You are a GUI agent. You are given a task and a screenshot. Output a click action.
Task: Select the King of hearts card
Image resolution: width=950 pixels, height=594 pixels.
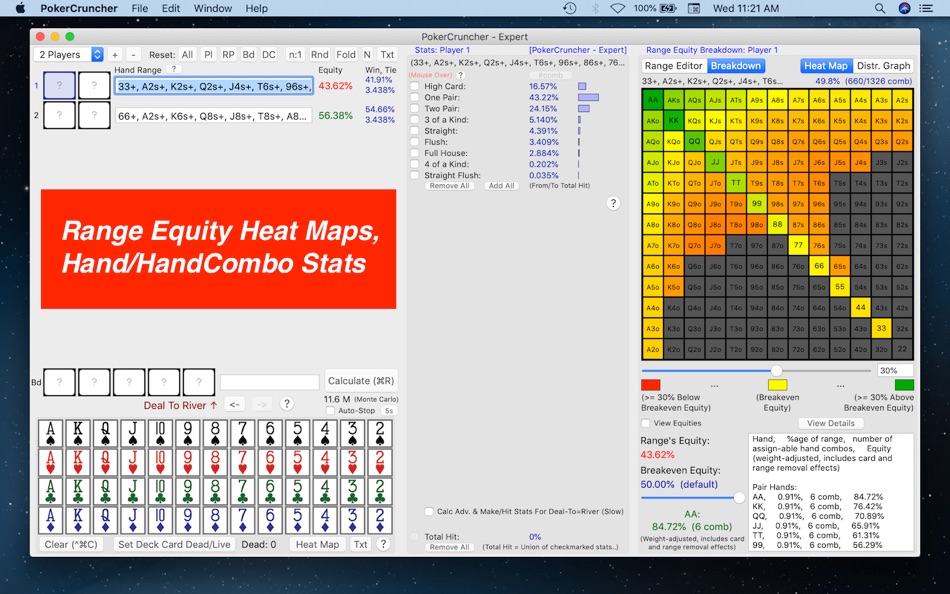pos(78,463)
